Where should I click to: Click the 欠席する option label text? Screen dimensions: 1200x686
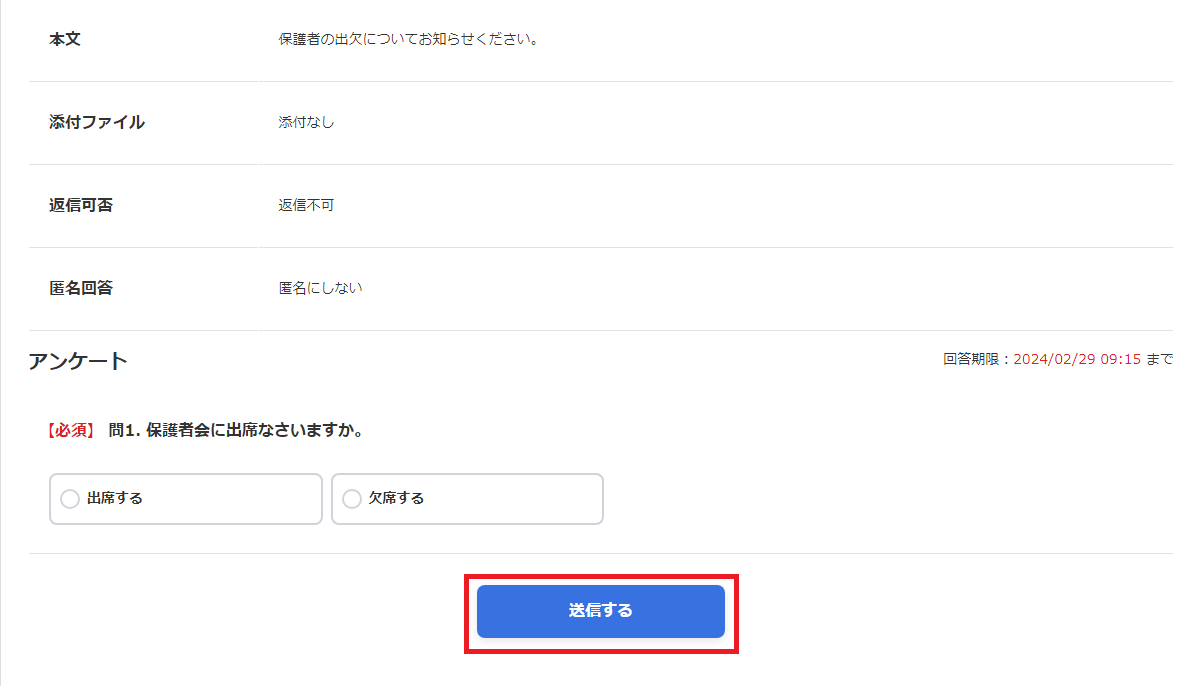pos(397,498)
